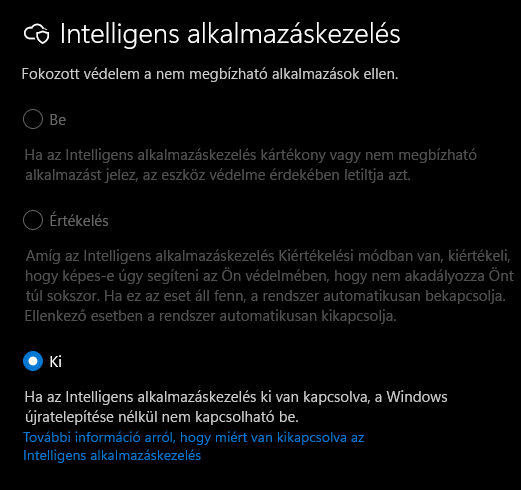Click the "ki van kapcsolva, a Windows" line

coord(236,397)
